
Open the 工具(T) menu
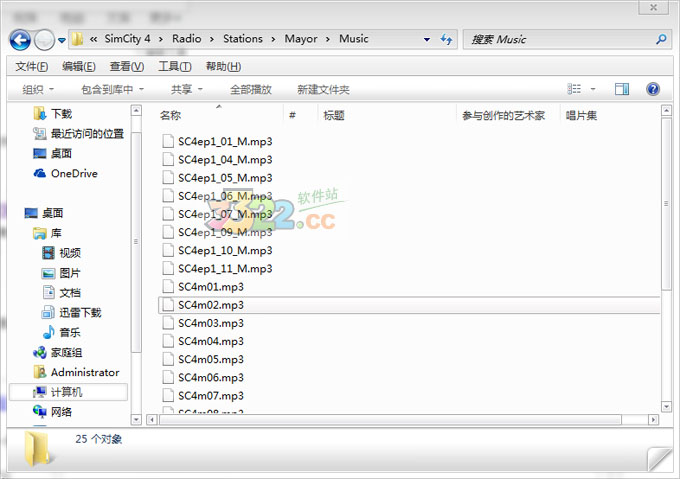[175, 66]
